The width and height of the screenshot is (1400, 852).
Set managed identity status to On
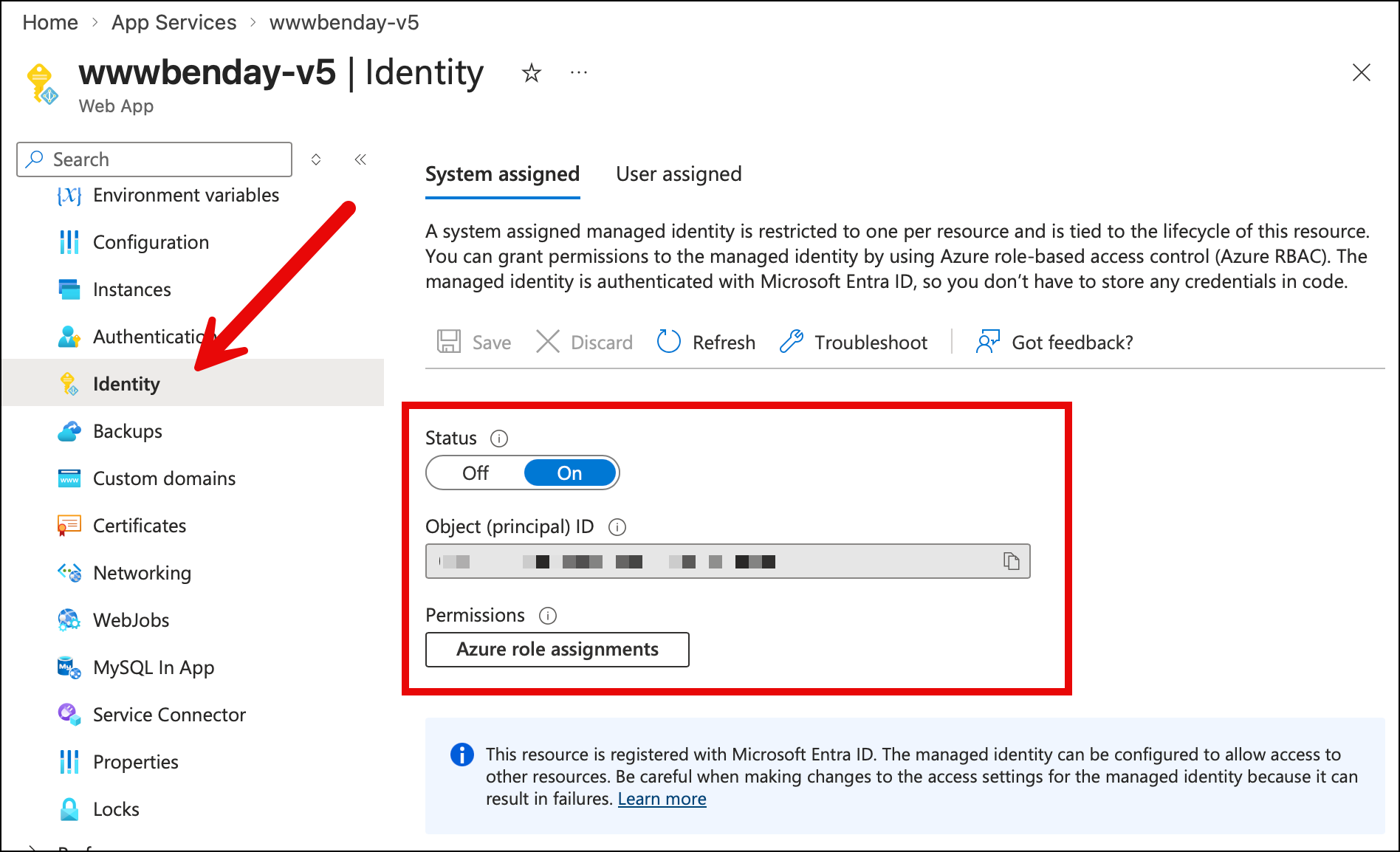pyautogui.click(x=569, y=473)
